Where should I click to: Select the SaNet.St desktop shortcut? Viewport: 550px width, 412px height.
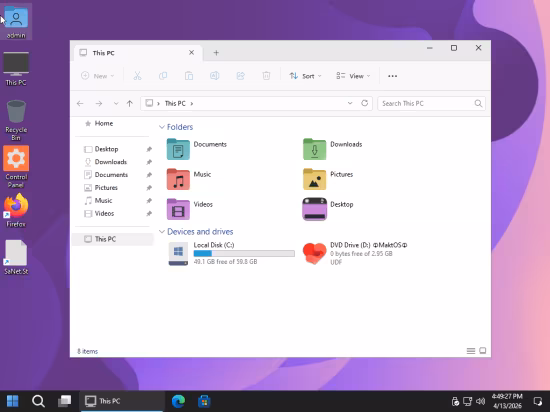(x=16, y=257)
